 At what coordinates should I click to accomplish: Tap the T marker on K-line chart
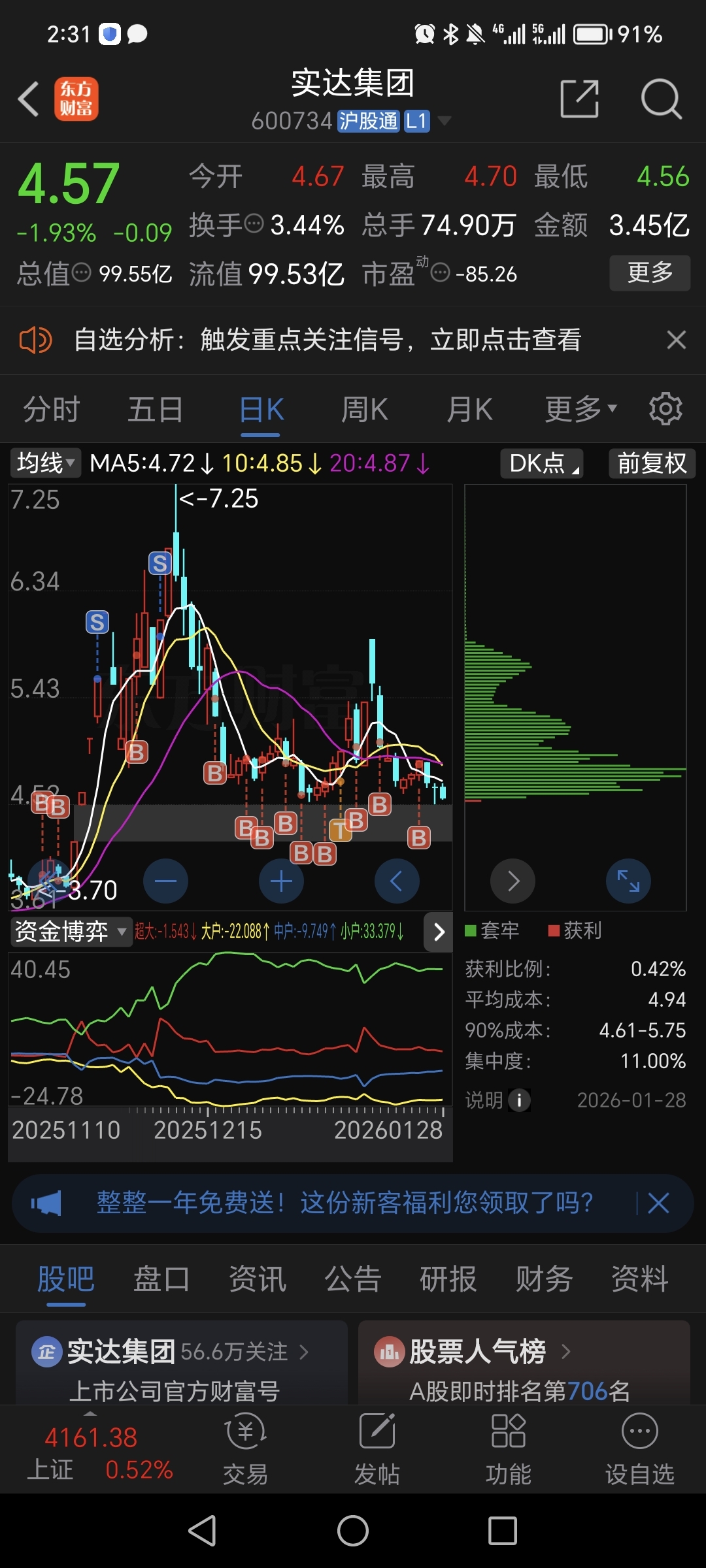pyautogui.click(x=339, y=831)
